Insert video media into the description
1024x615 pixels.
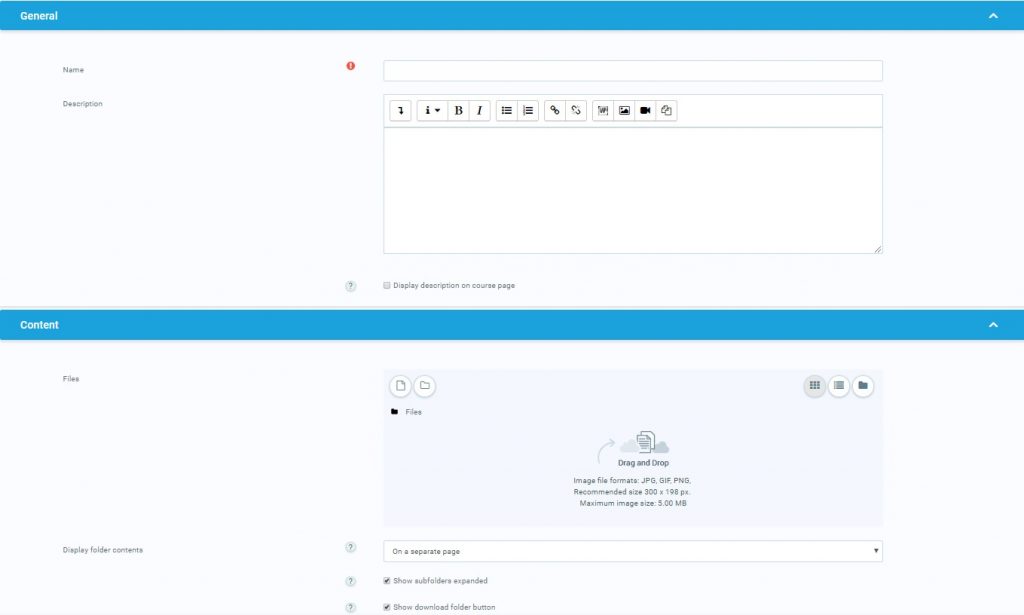646,111
